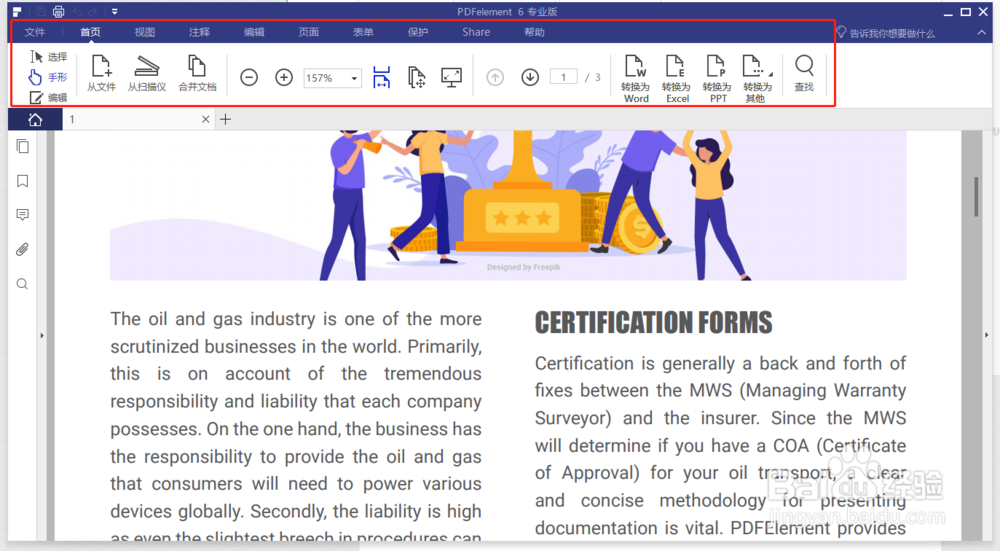This screenshot has width=1000, height=551.
Task: Open the 帮助 tab
Action: pos(534,32)
